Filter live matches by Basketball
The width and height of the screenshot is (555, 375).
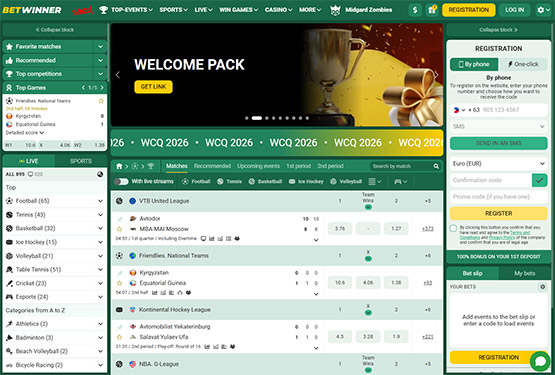coord(265,181)
